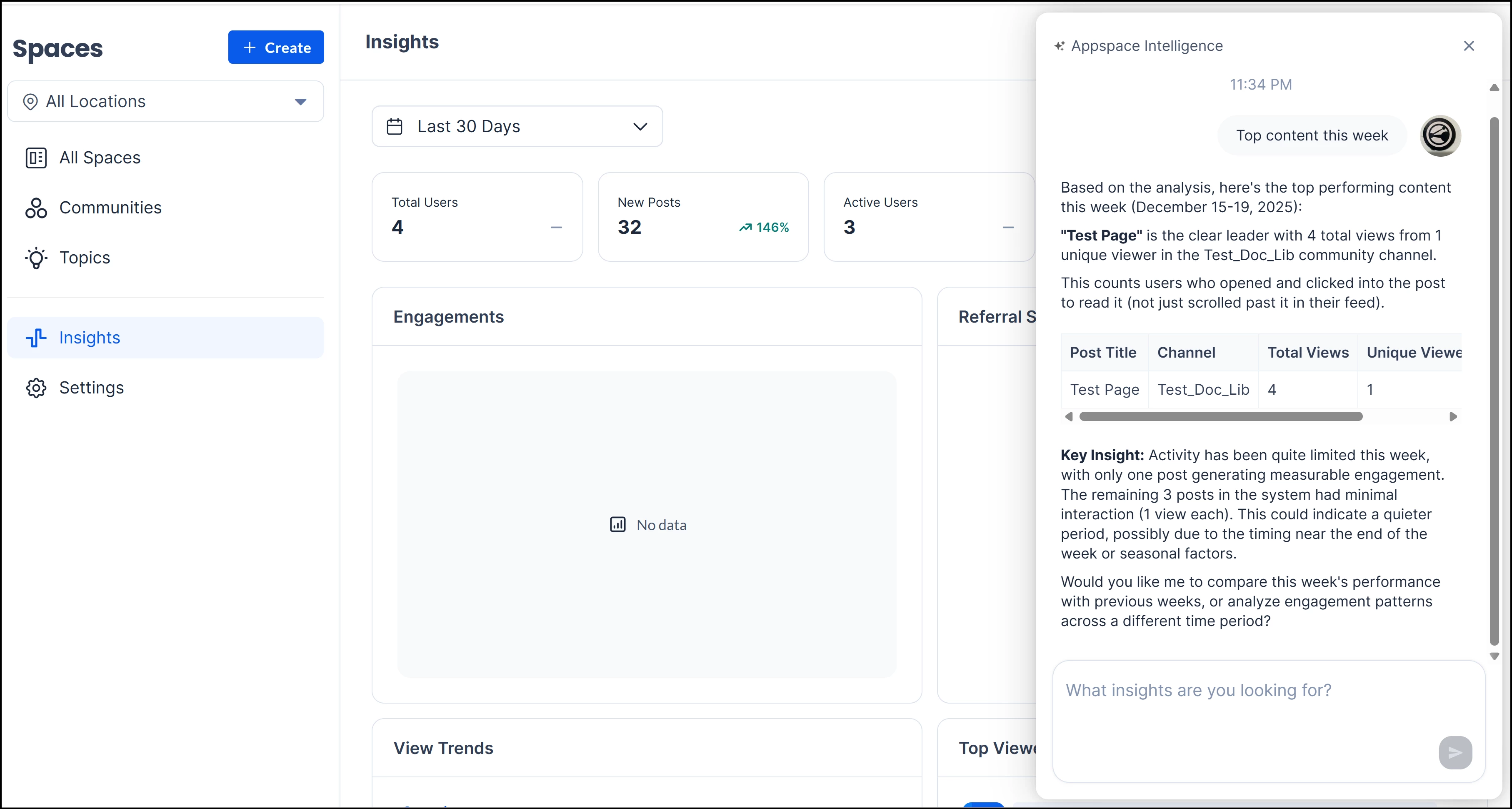Image resolution: width=1512 pixels, height=809 pixels.
Task: Click the Topics lightbulb icon
Action: coord(36,258)
